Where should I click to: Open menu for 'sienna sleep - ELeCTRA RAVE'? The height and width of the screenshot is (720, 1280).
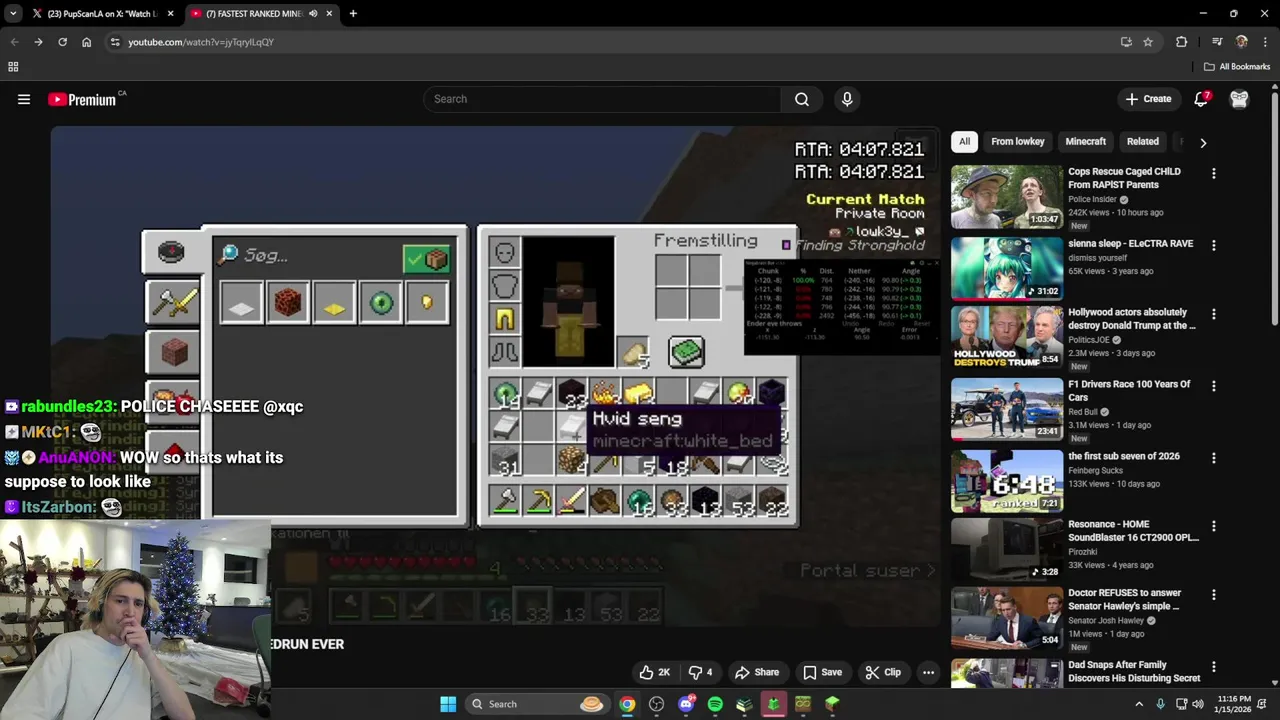[x=1214, y=245]
